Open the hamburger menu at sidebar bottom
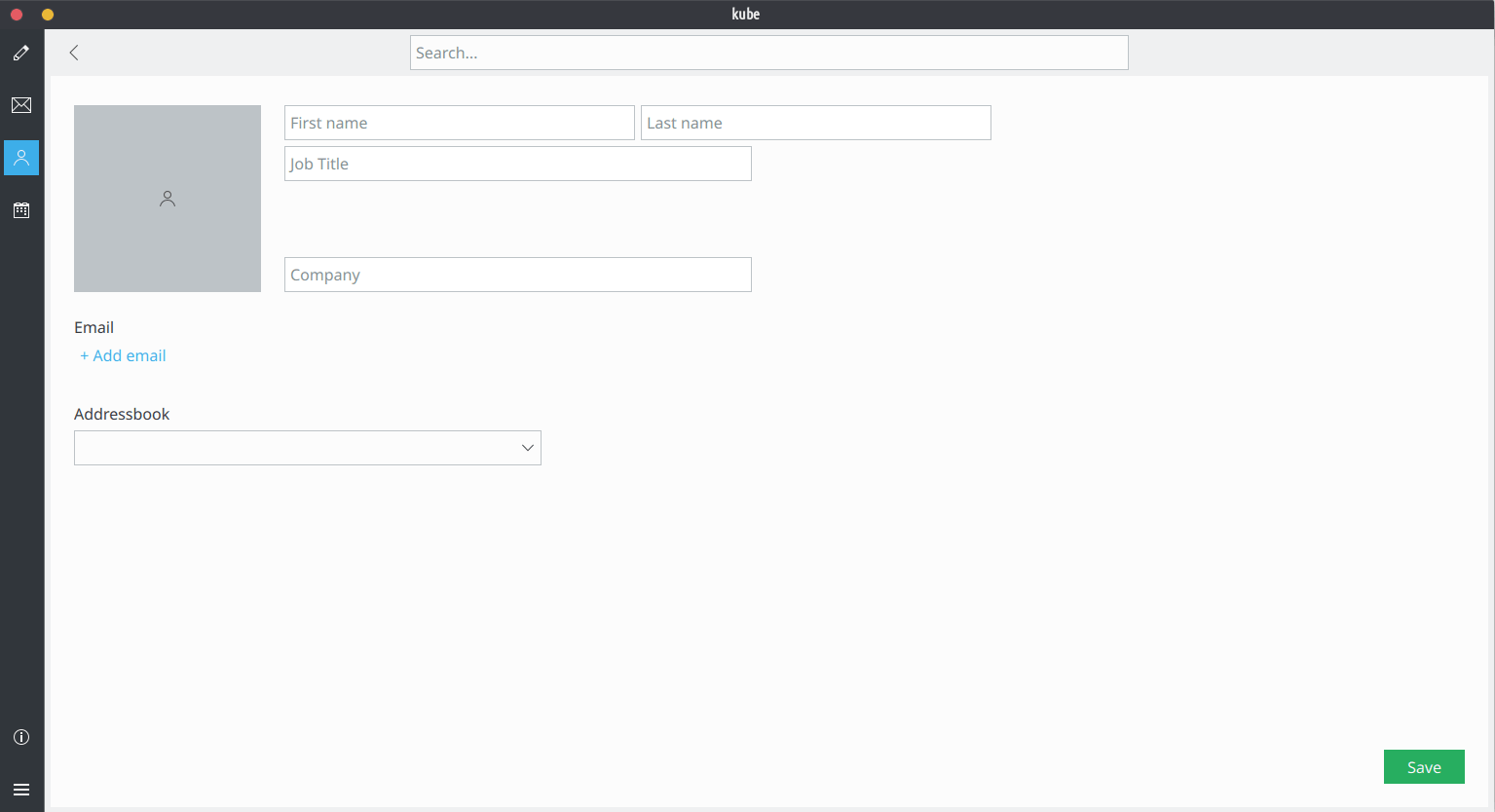Viewport: 1495px width, 812px height. (x=21, y=790)
